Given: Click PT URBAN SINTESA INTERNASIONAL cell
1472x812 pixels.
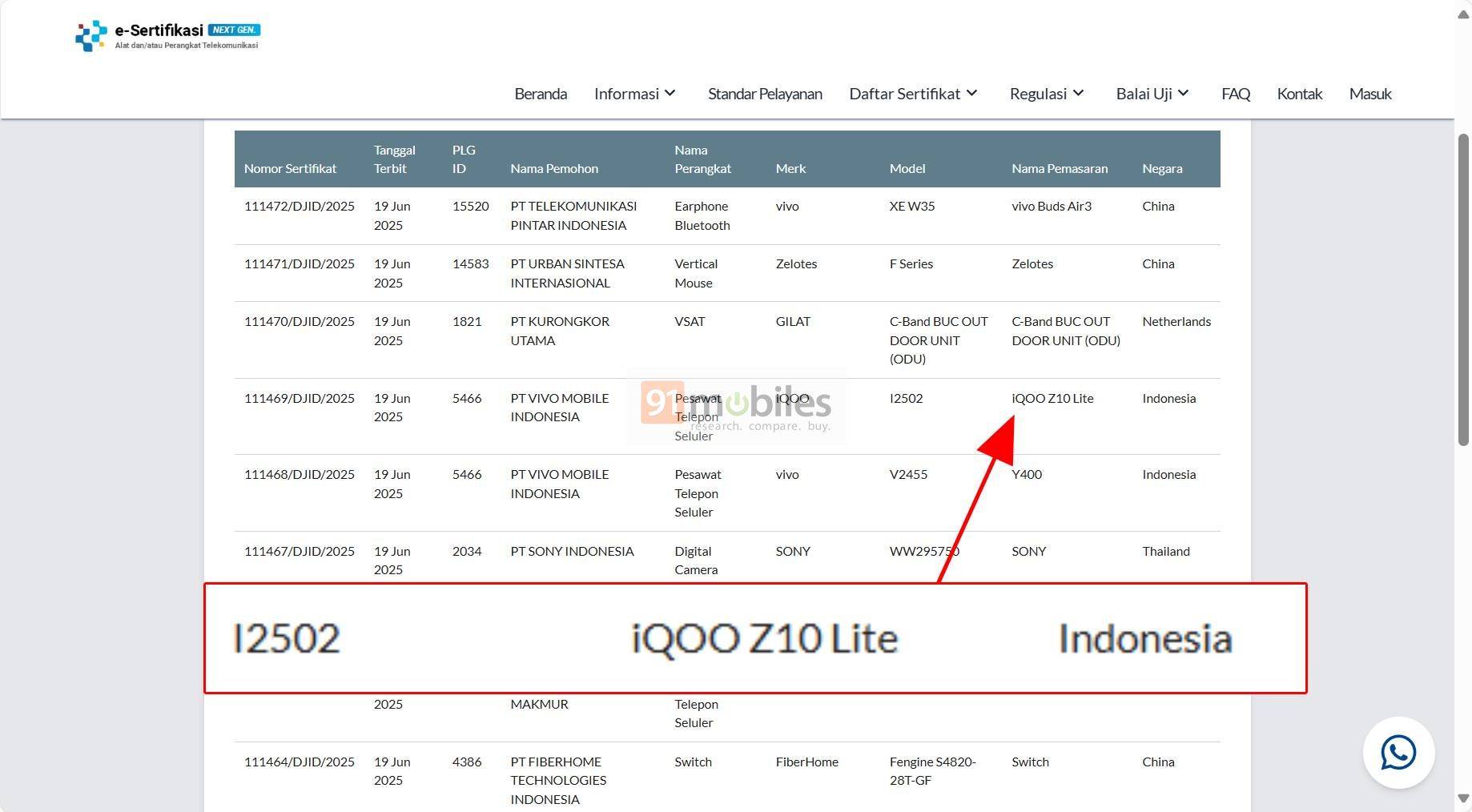Looking at the screenshot, I should click(567, 273).
